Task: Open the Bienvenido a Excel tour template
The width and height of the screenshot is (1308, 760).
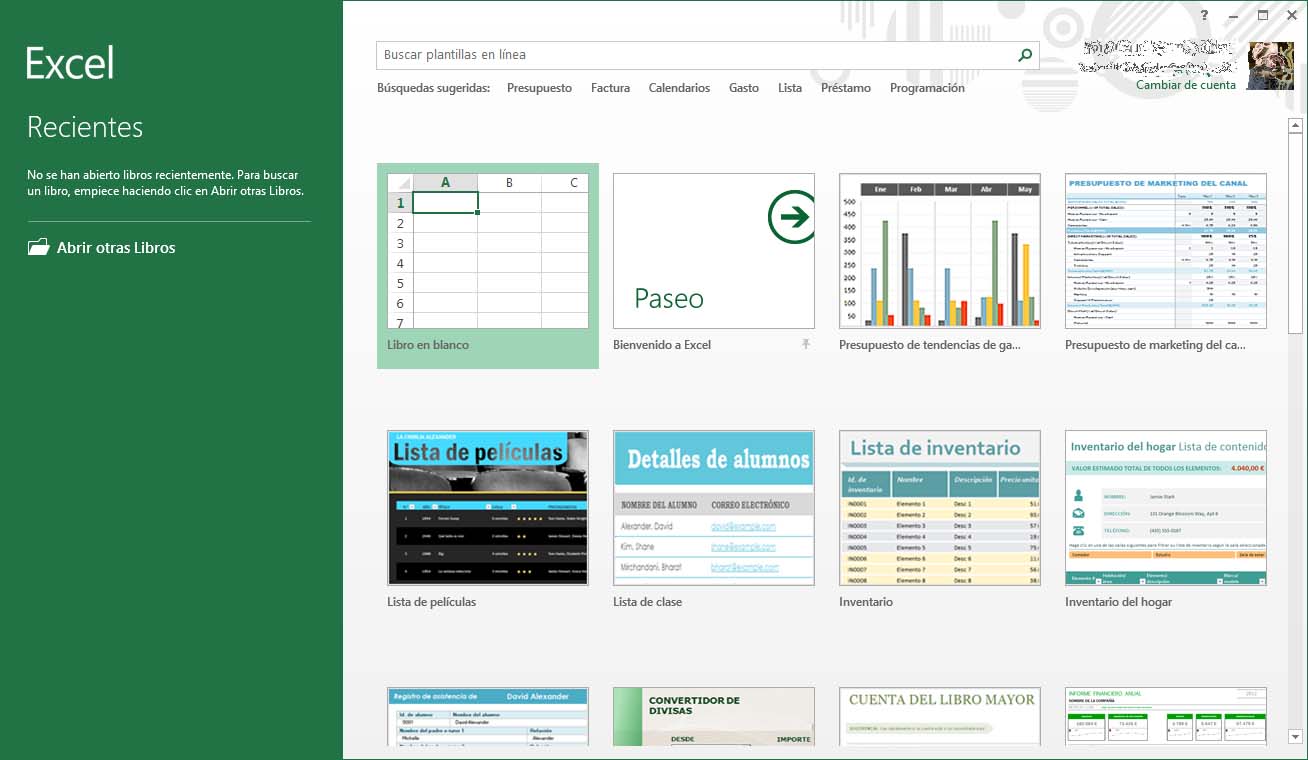Action: pos(714,251)
